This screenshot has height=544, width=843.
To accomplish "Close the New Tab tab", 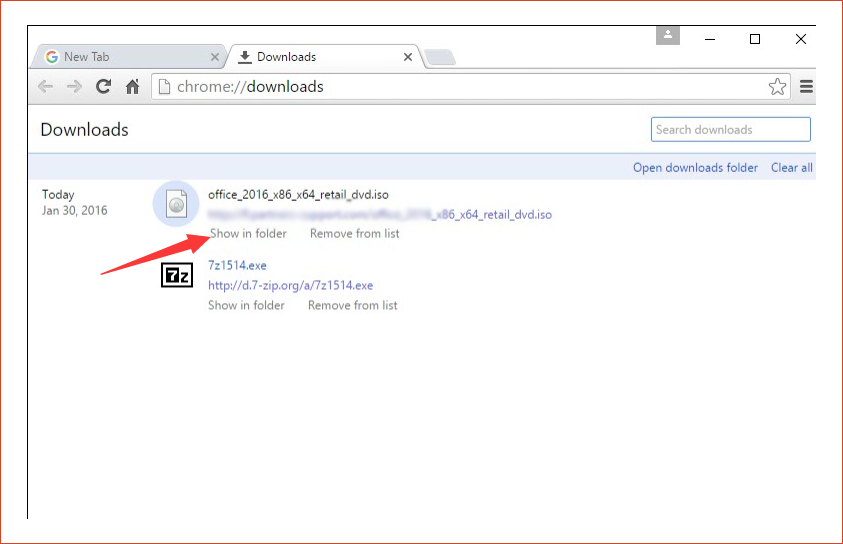I will 215,57.
